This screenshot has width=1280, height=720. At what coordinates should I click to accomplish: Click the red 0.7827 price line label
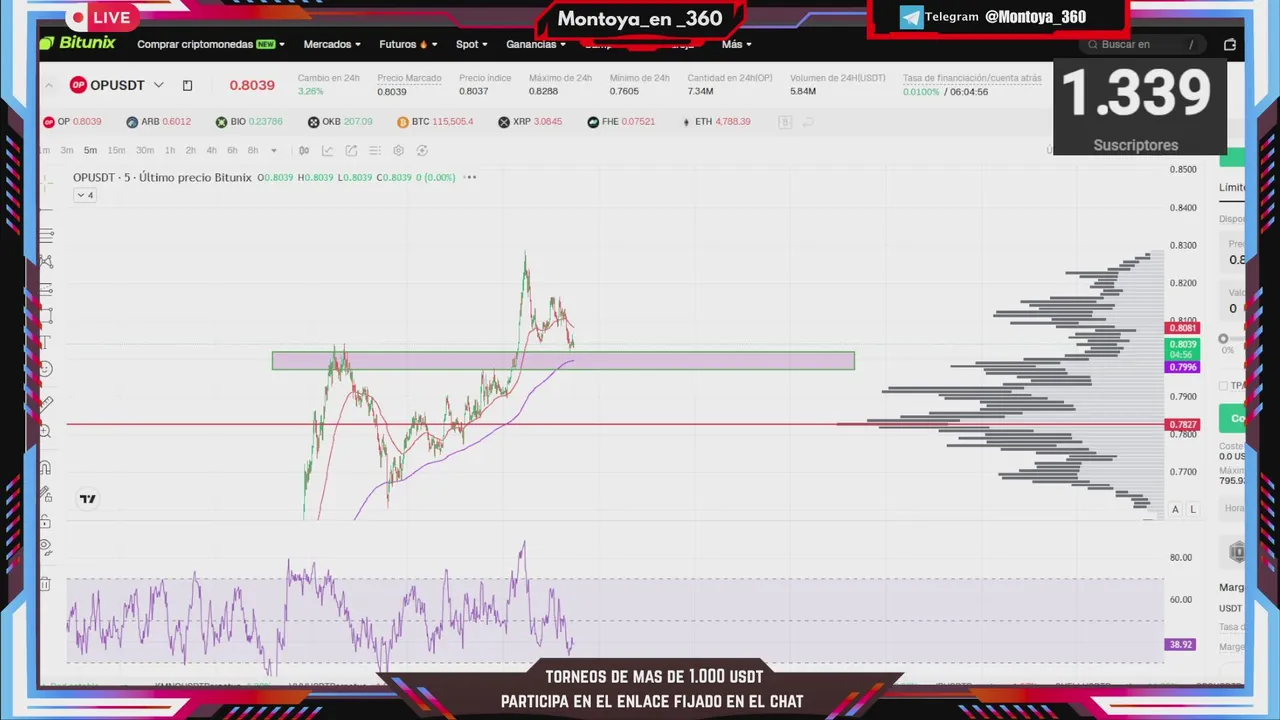[x=1182, y=425]
